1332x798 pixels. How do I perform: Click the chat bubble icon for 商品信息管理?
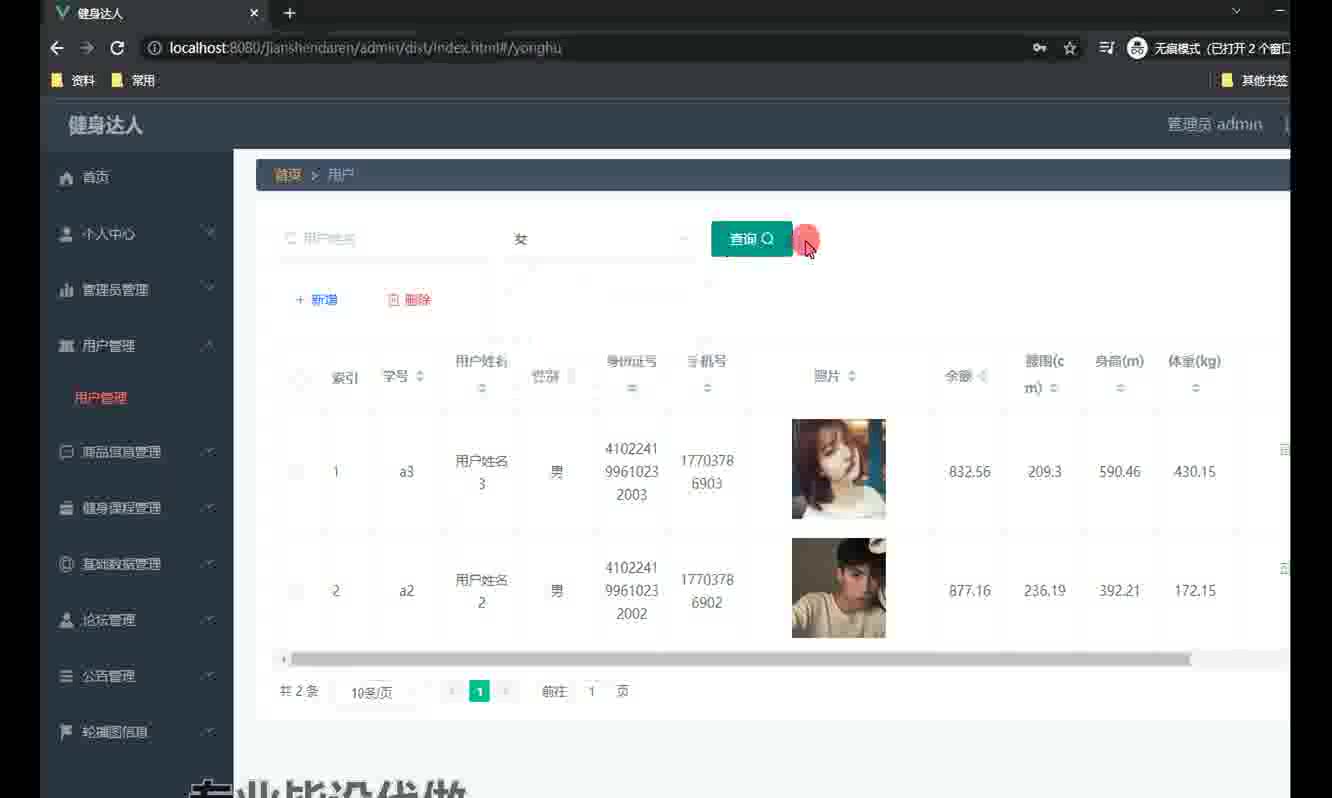67,452
